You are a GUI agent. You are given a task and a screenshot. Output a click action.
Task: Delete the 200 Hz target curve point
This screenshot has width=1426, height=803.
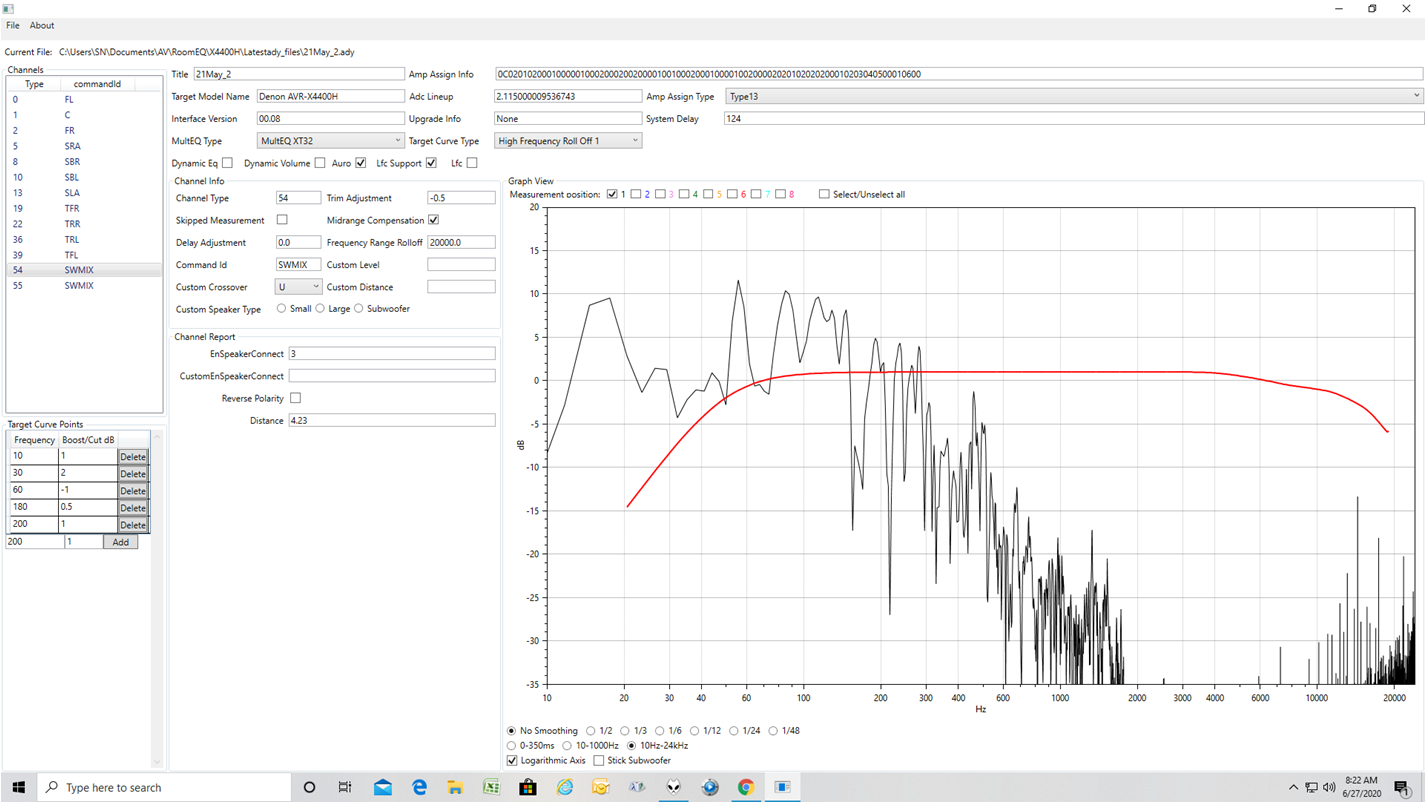click(133, 525)
